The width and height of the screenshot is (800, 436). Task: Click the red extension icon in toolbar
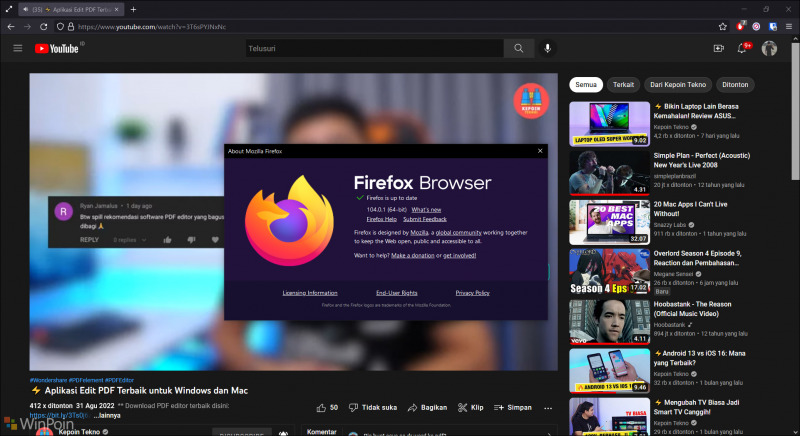(x=740, y=27)
